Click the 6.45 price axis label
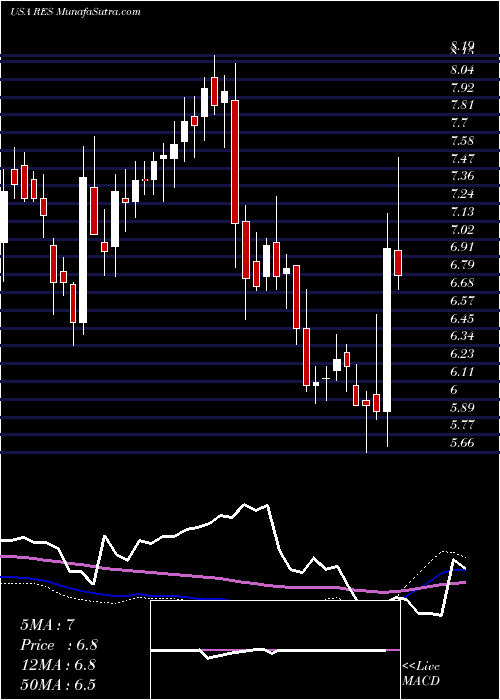This screenshot has height=700, width=500. 463,318
